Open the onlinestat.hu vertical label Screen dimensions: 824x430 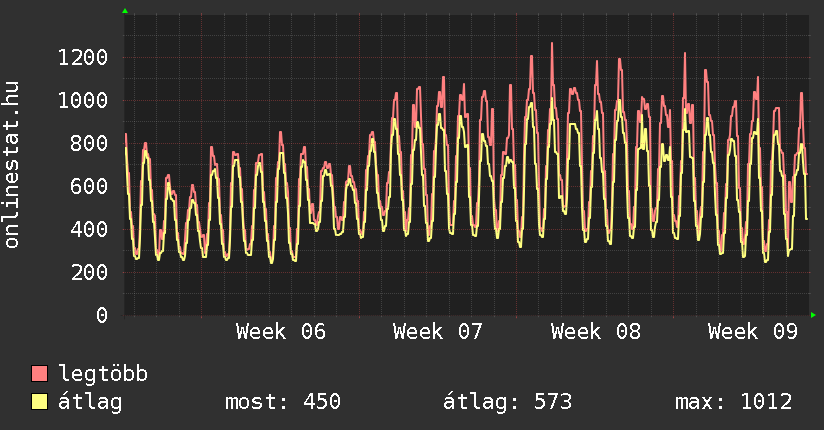point(13,166)
